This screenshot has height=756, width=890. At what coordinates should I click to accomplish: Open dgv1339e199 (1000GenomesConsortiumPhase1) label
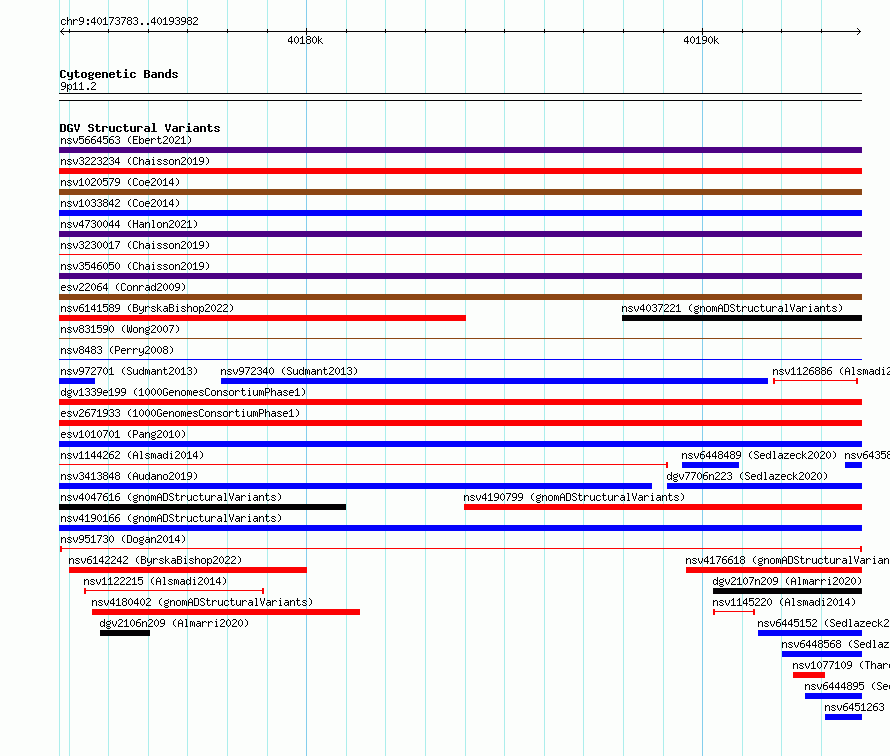[183, 392]
